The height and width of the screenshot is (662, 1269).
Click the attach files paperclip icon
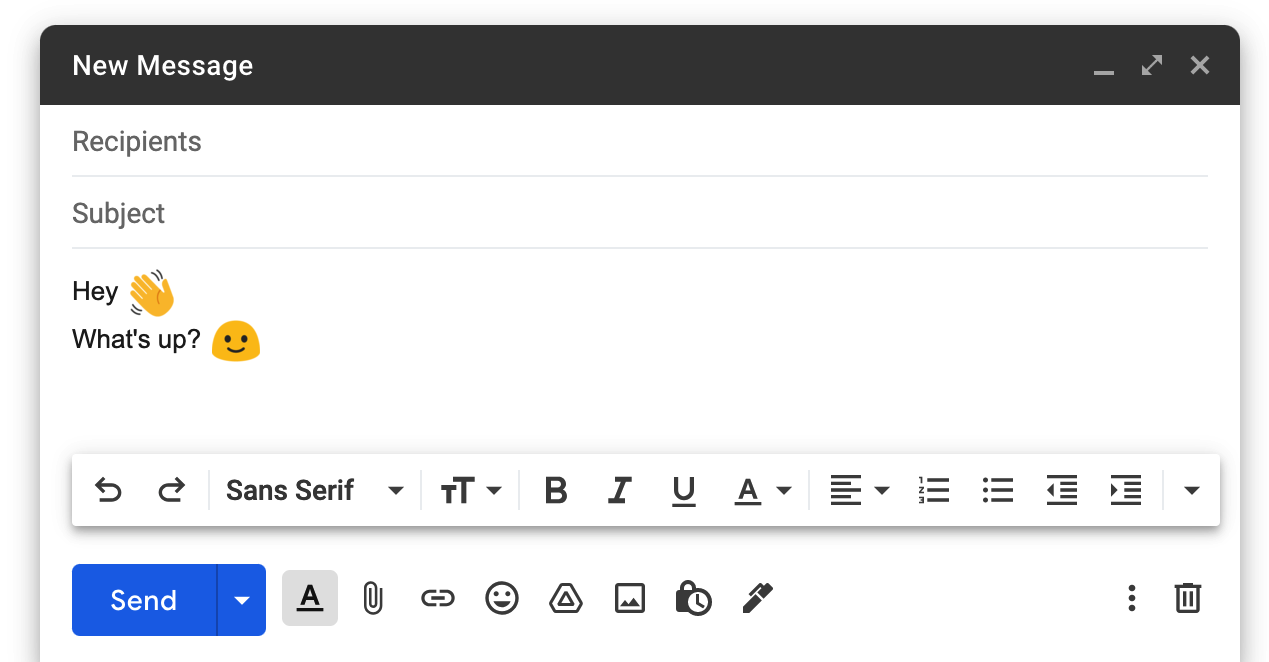372,599
